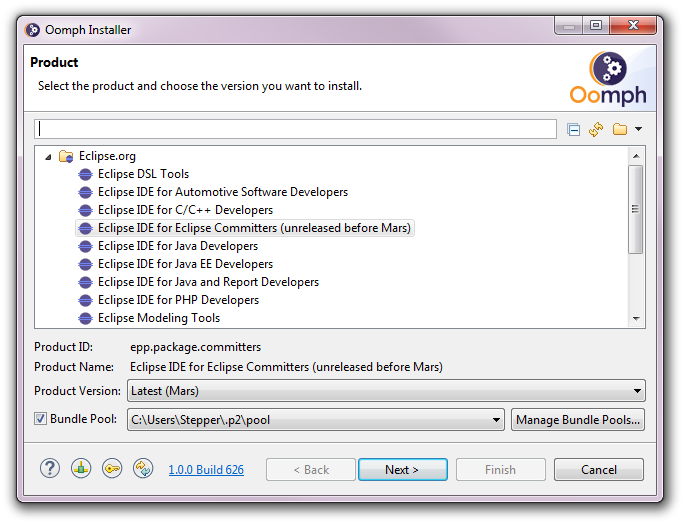Viewport: 684px width, 521px height.
Task: Click the update installer icon
Action: click(143, 469)
